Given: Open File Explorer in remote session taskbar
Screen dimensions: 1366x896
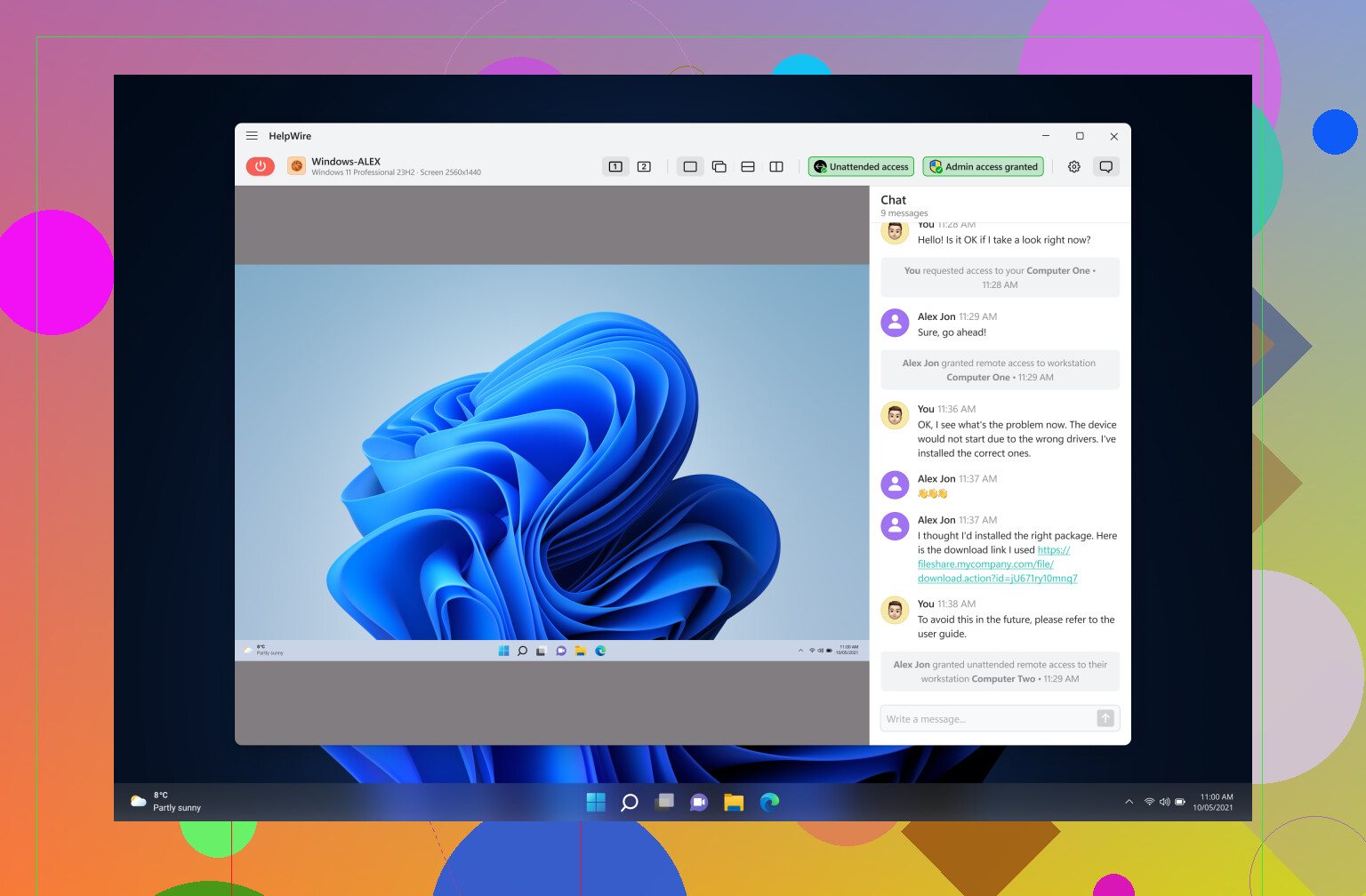Looking at the screenshot, I should pyautogui.click(x=581, y=651).
